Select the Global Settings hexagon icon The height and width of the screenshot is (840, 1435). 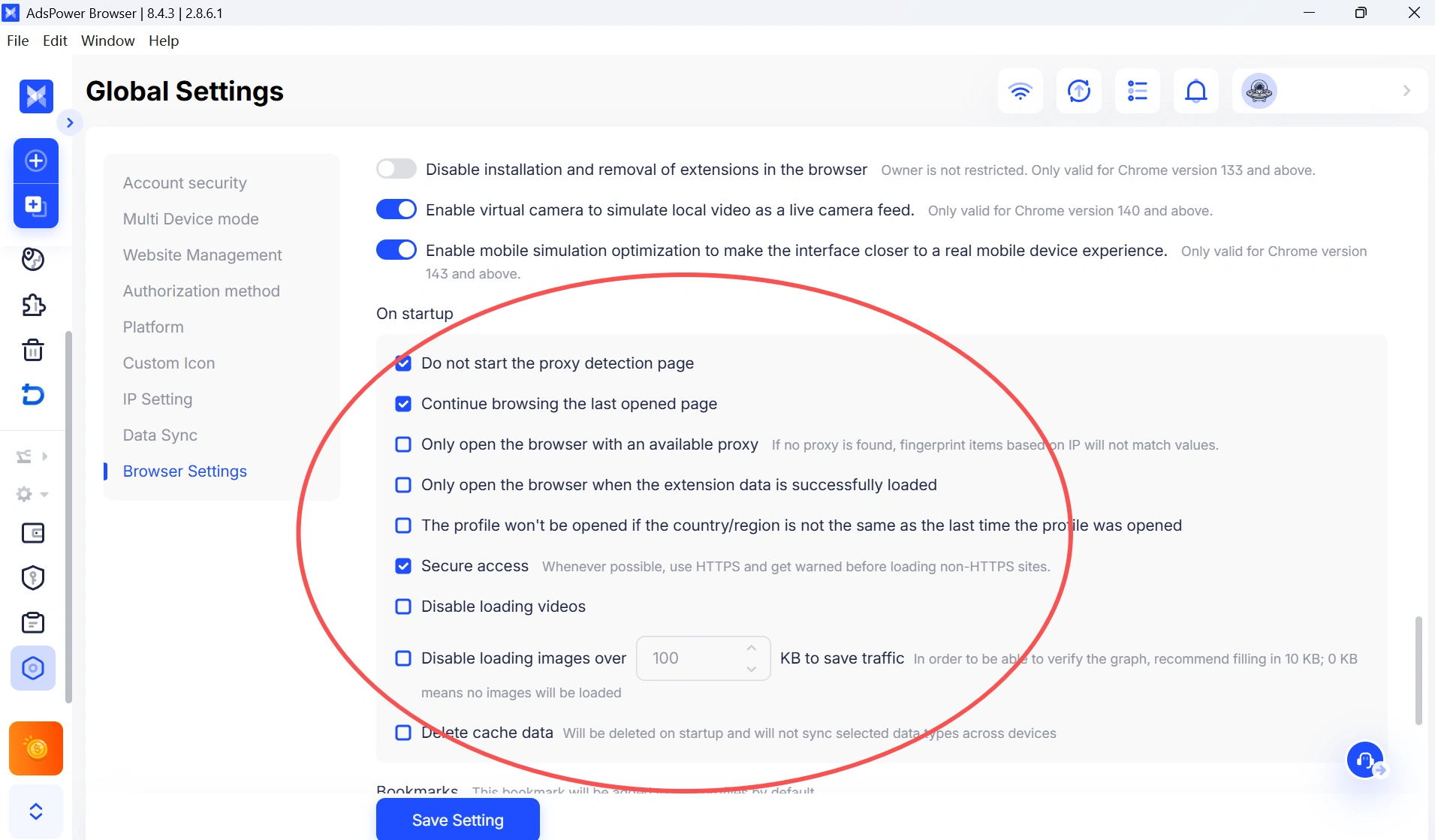(33, 668)
